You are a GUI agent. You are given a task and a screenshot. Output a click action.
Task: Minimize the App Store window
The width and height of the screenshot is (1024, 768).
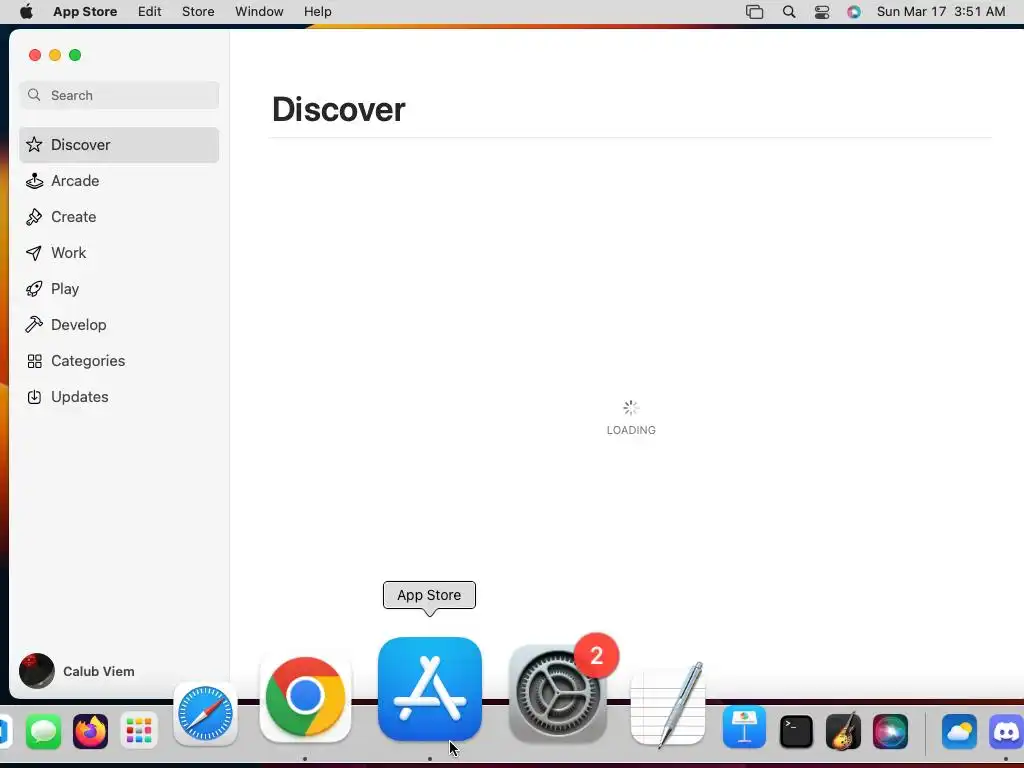(x=55, y=55)
